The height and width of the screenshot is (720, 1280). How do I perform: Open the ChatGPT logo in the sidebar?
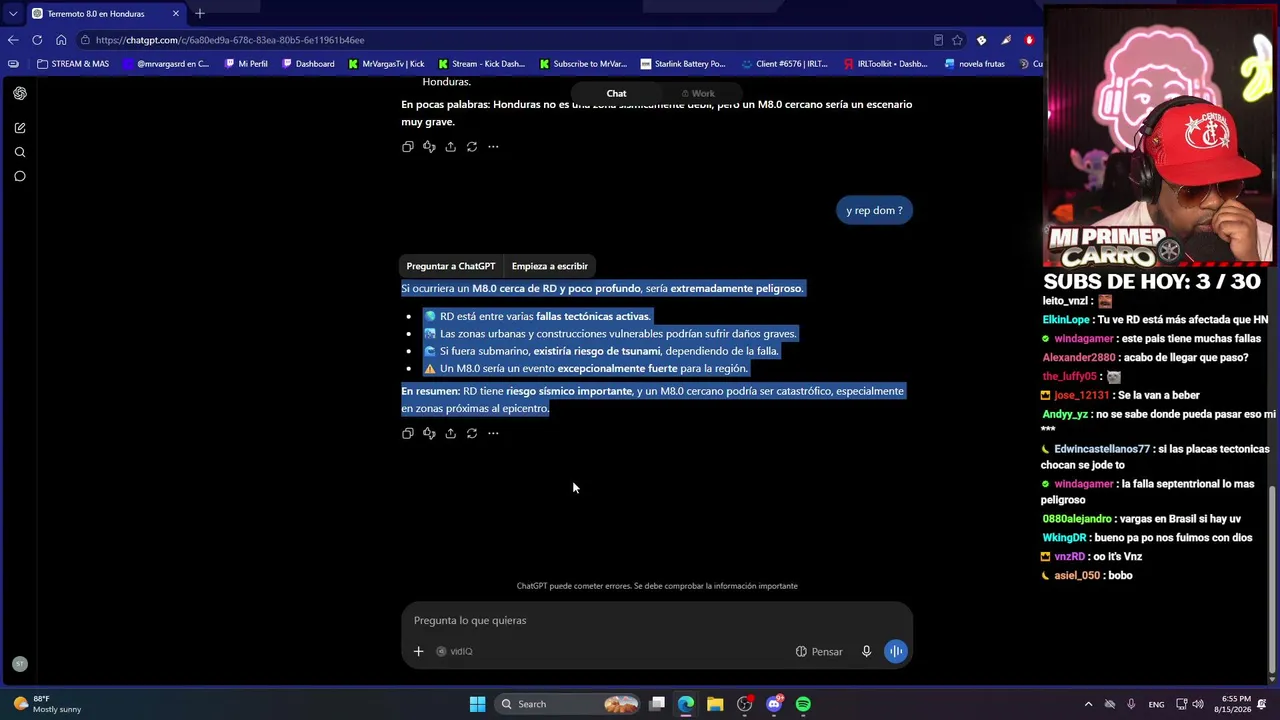[20, 93]
